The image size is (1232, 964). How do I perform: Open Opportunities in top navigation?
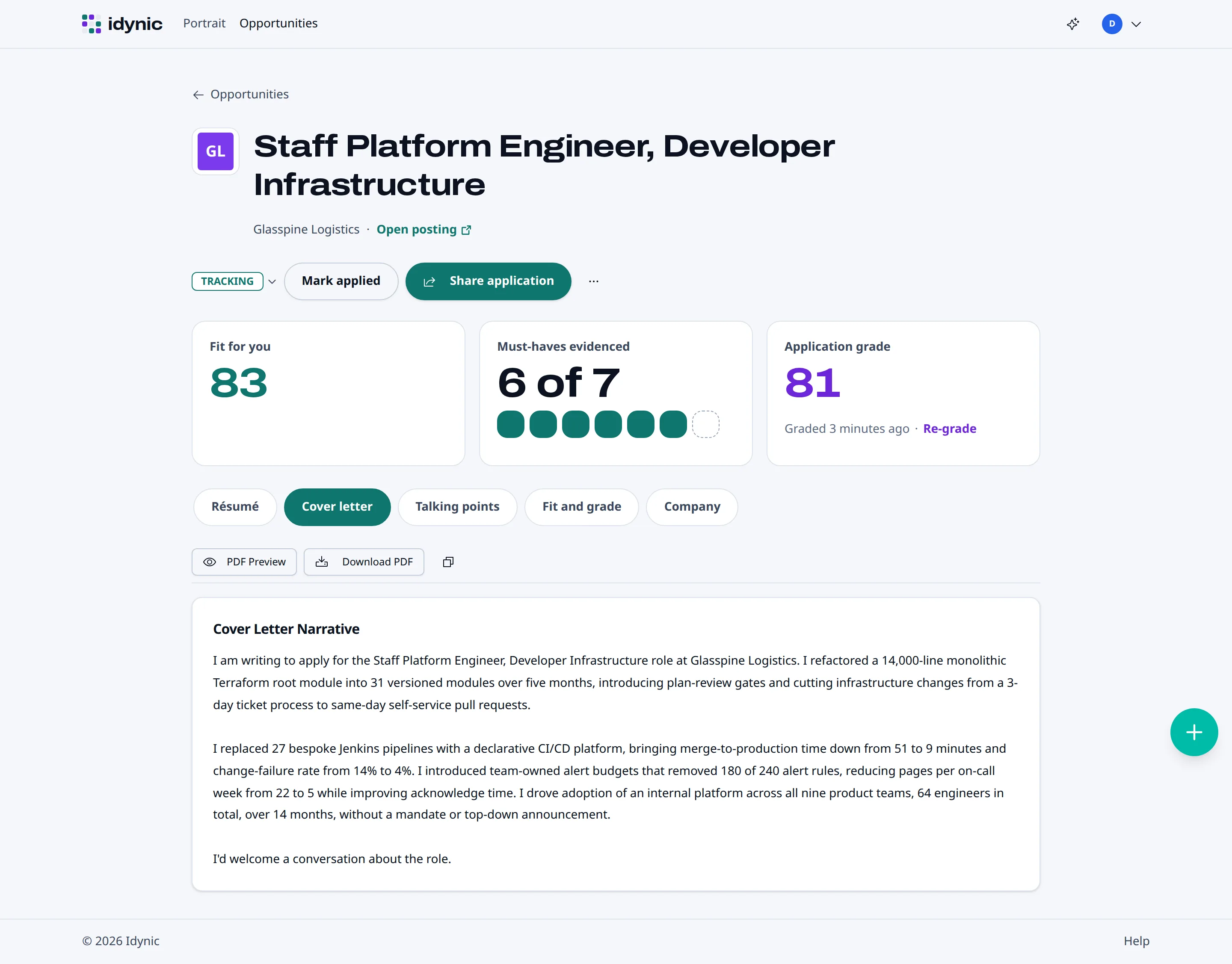coord(278,23)
